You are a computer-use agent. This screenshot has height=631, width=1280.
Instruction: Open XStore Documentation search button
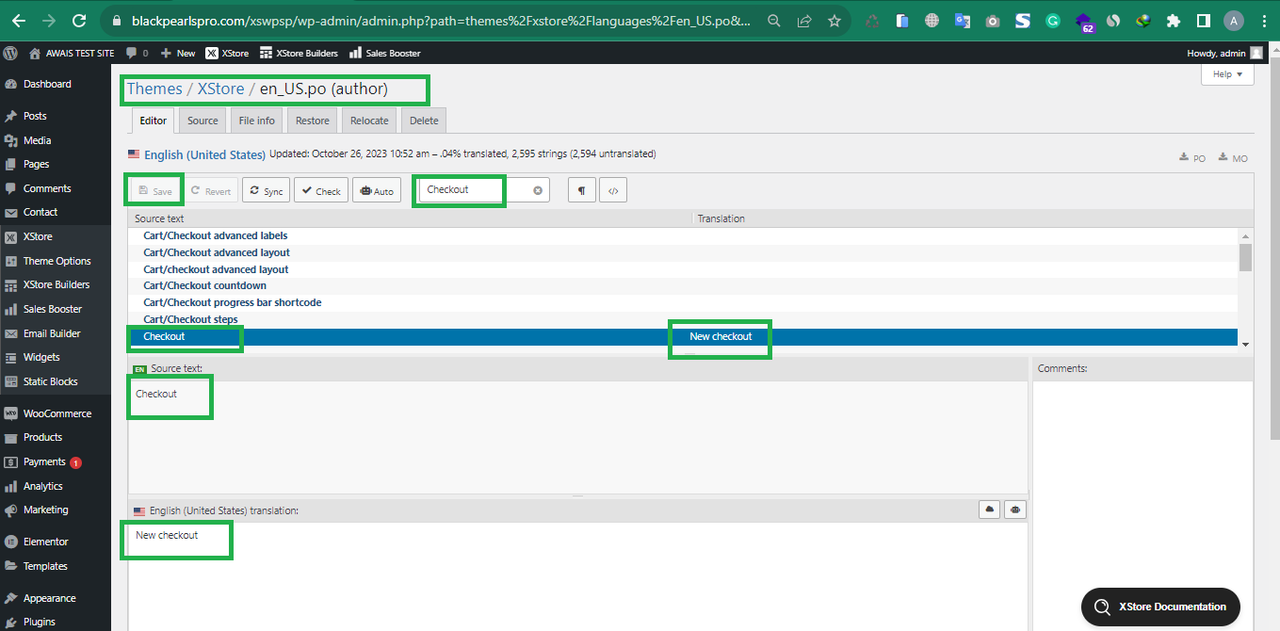(x=1160, y=606)
